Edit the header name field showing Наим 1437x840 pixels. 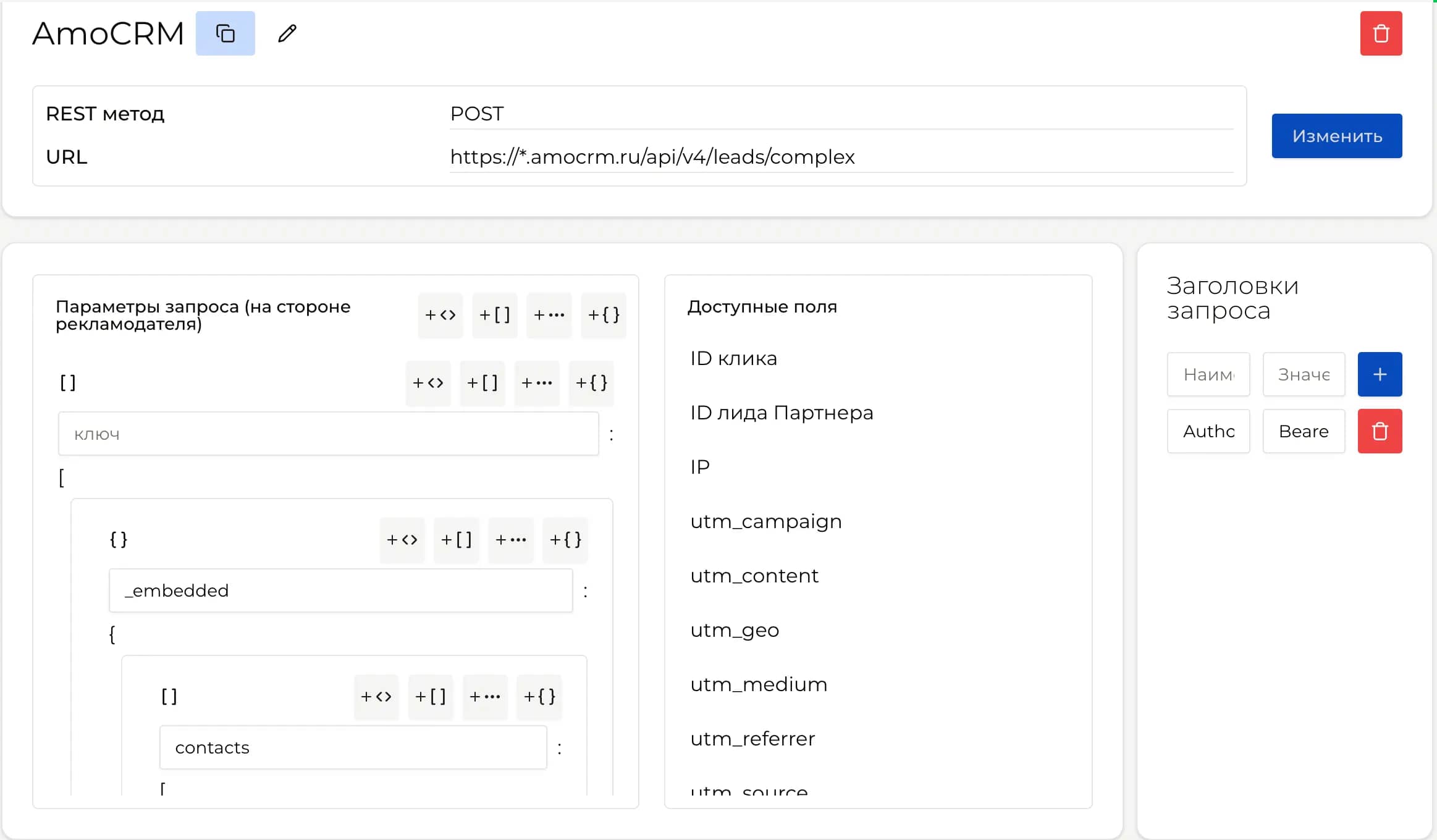click(1208, 374)
